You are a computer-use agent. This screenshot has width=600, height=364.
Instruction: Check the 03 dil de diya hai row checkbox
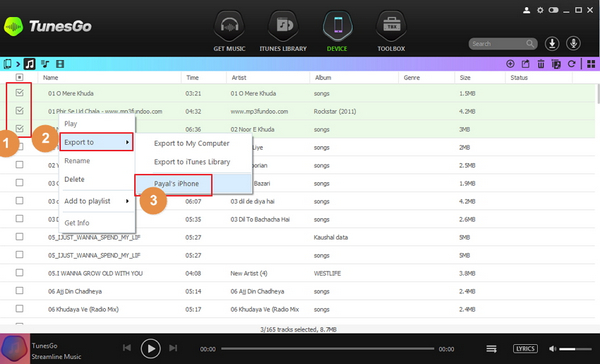20,201
